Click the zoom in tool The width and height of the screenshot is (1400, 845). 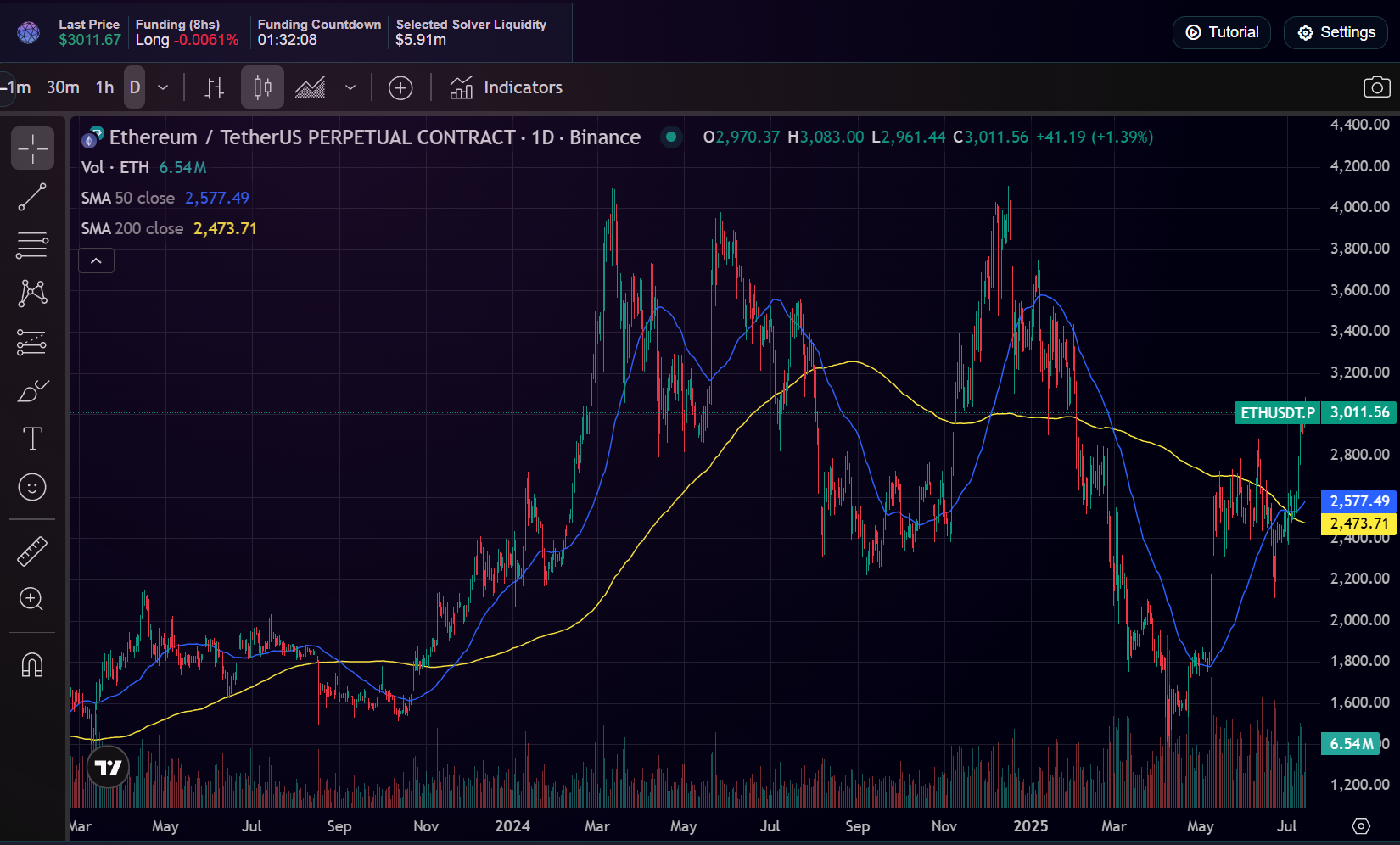click(x=32, y=600)
